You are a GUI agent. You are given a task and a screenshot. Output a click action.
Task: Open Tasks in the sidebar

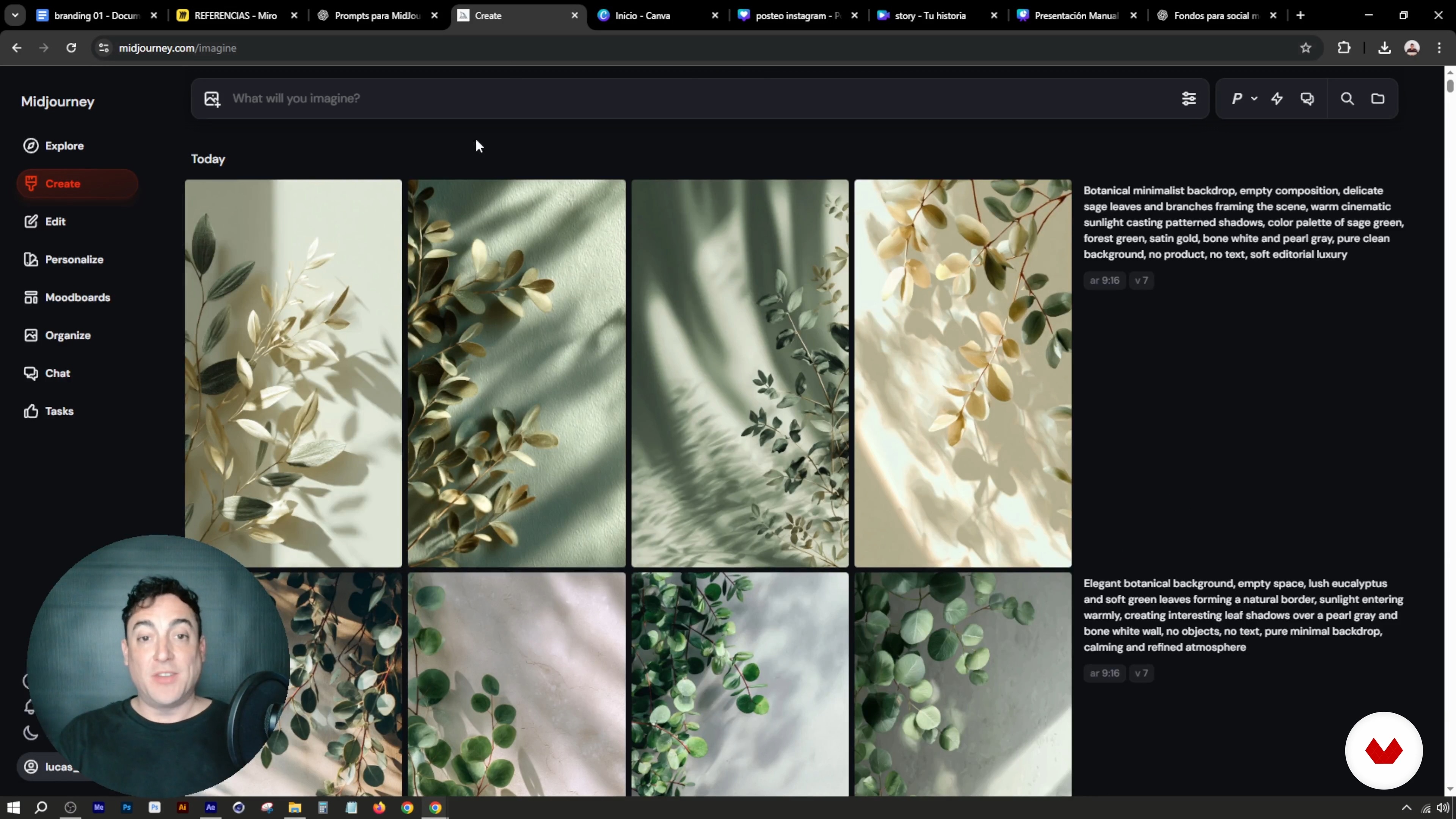[x=49, y=411]
